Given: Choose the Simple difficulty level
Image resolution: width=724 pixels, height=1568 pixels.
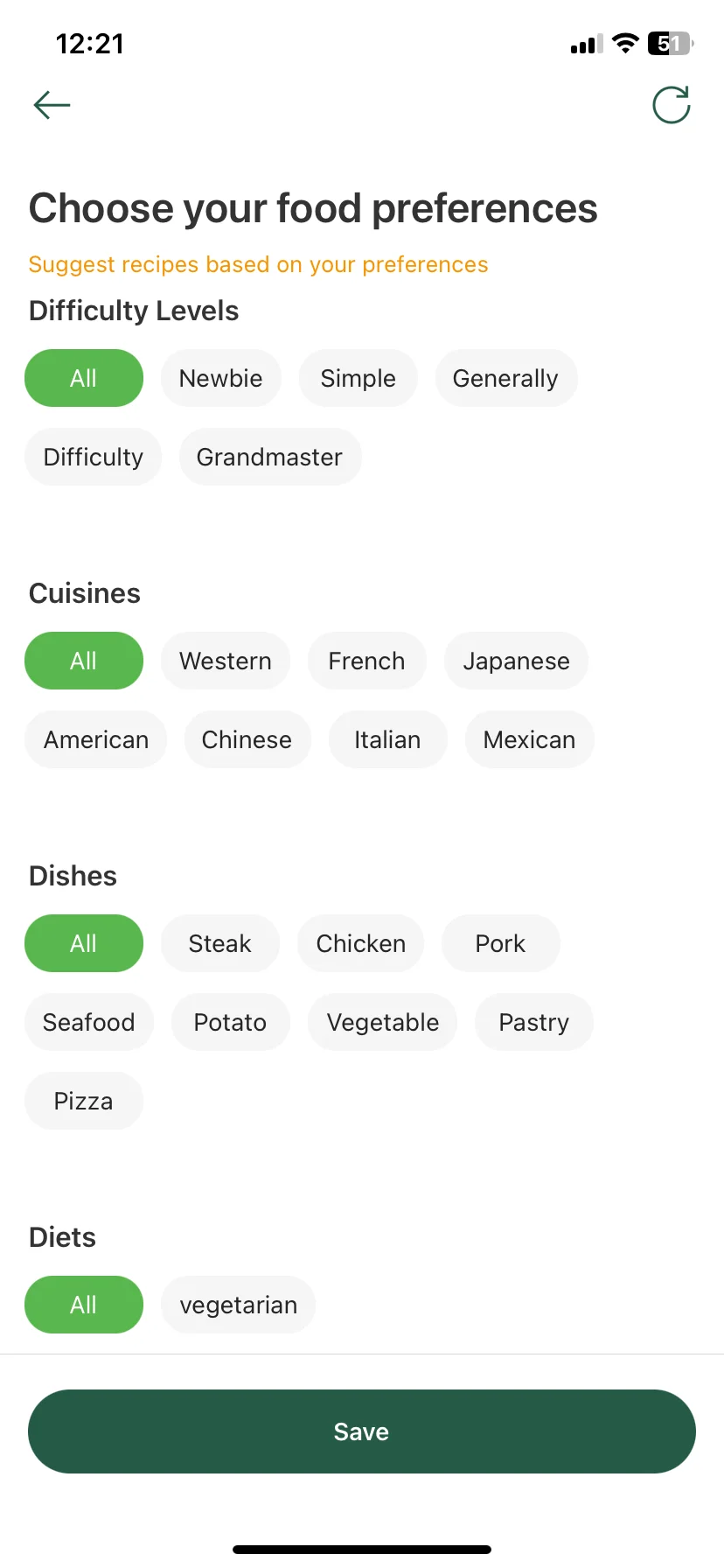Looking at the screenshot, I should 358,378.
